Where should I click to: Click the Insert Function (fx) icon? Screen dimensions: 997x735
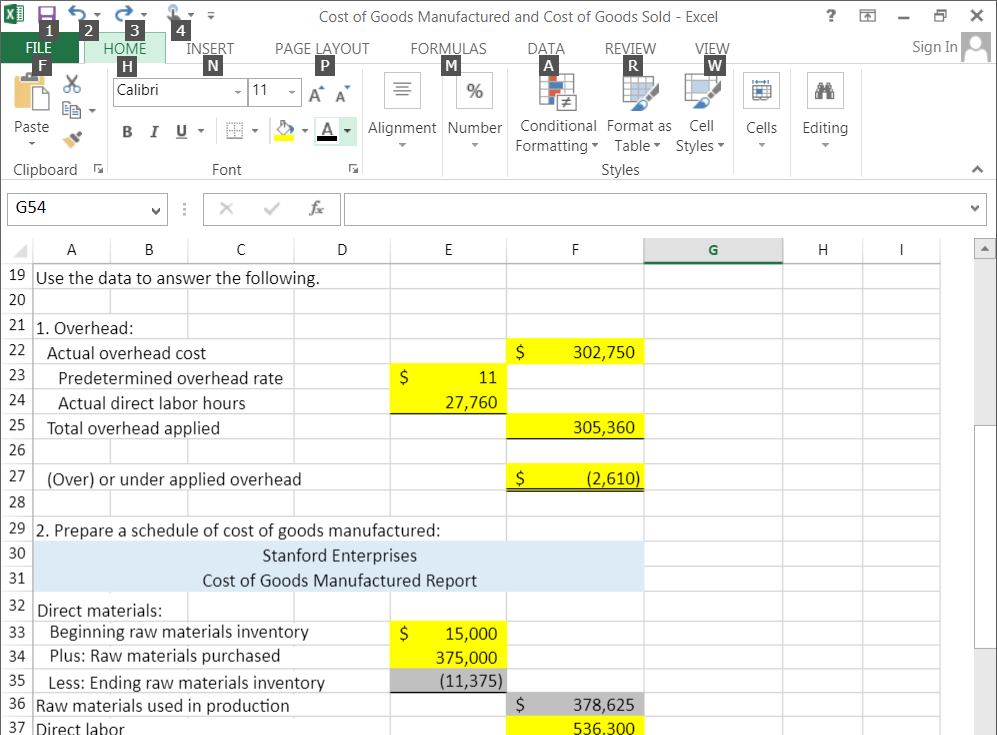point(317,209)
